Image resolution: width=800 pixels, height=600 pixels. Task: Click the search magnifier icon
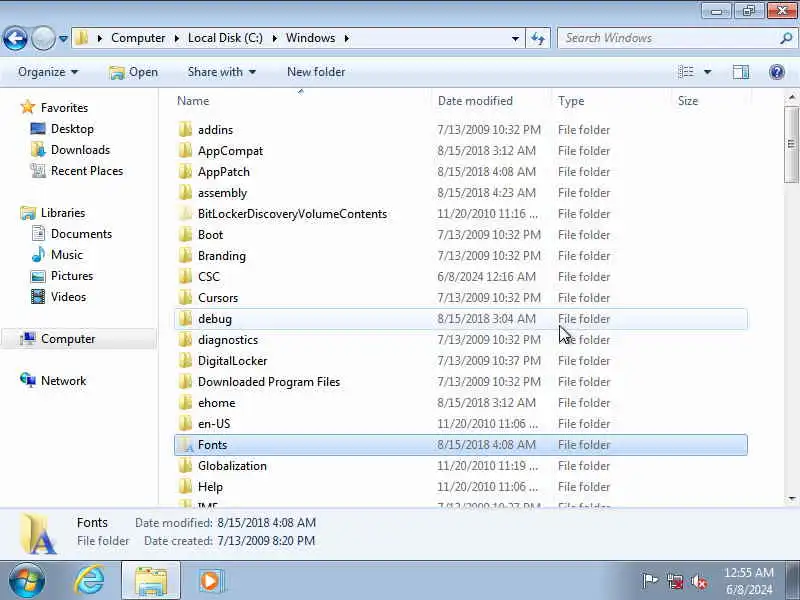tap(786, 38)
